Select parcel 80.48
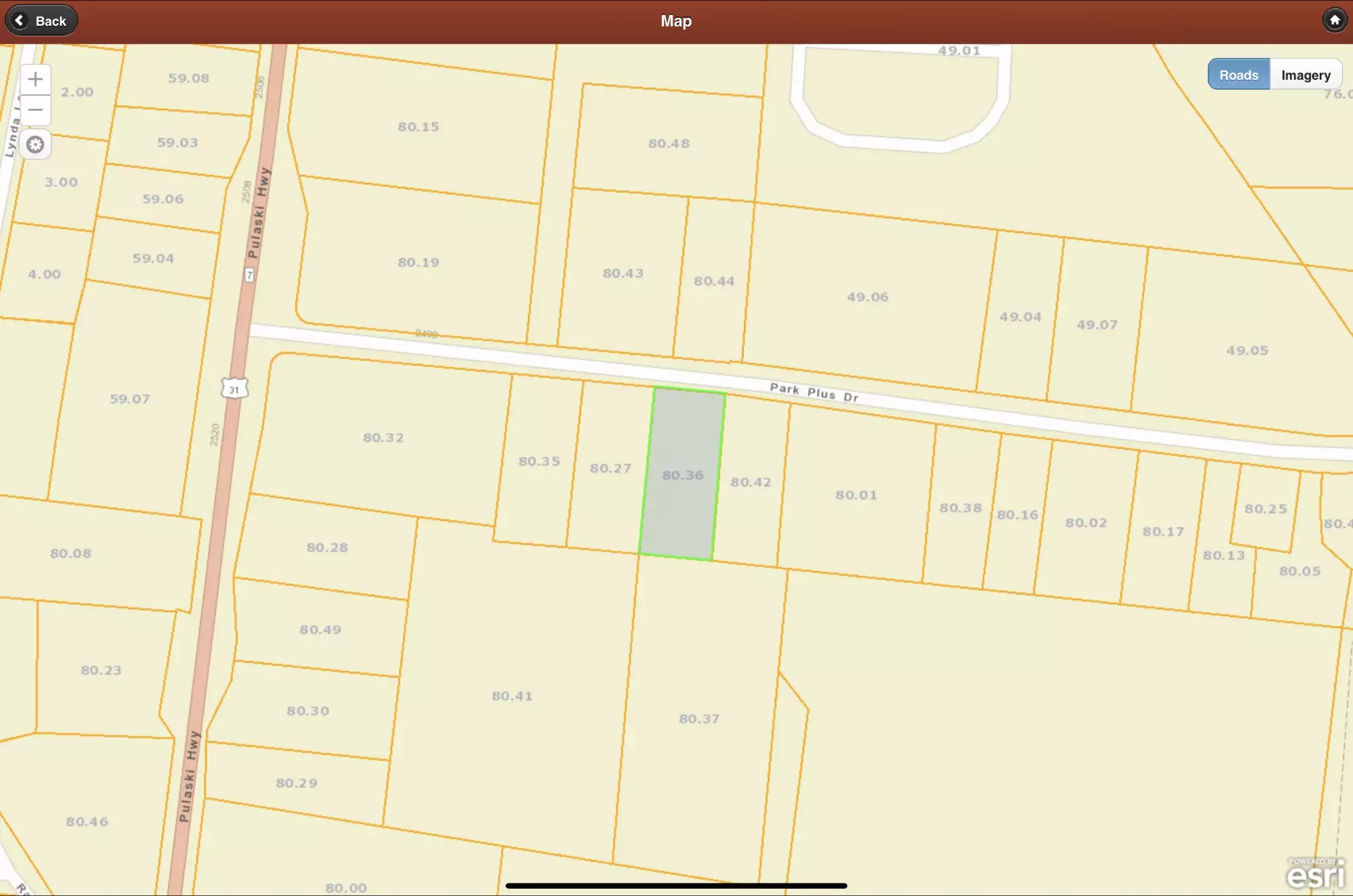 point(669,143)
